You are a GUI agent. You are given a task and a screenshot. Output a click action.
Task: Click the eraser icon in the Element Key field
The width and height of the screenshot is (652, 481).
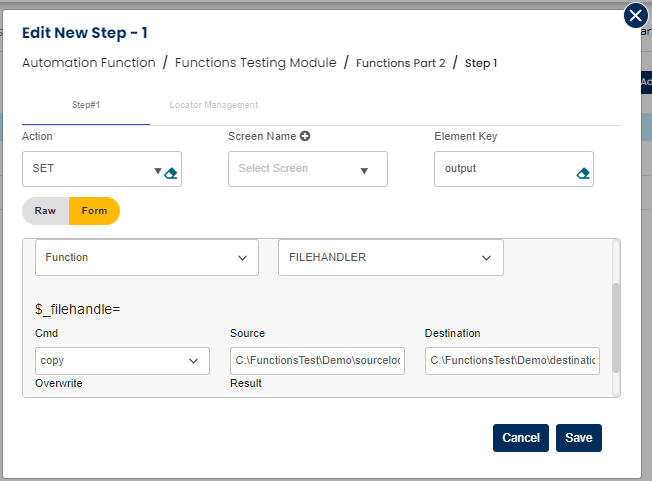click(583, 173)
